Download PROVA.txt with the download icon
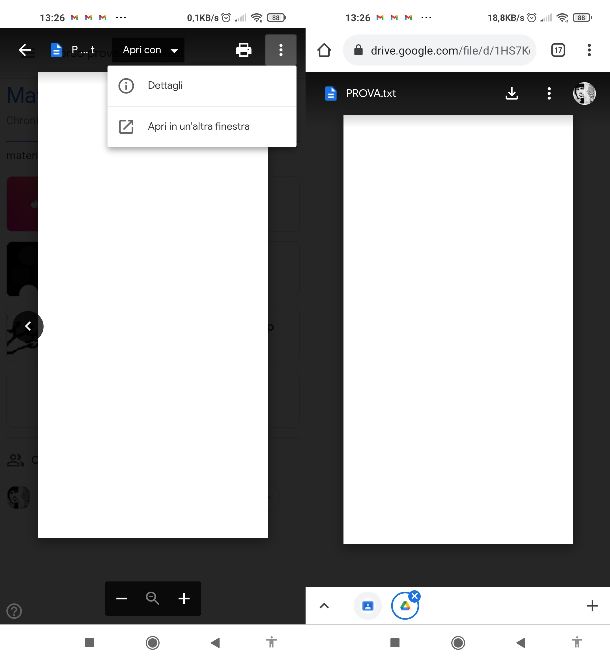 point(511,93)
